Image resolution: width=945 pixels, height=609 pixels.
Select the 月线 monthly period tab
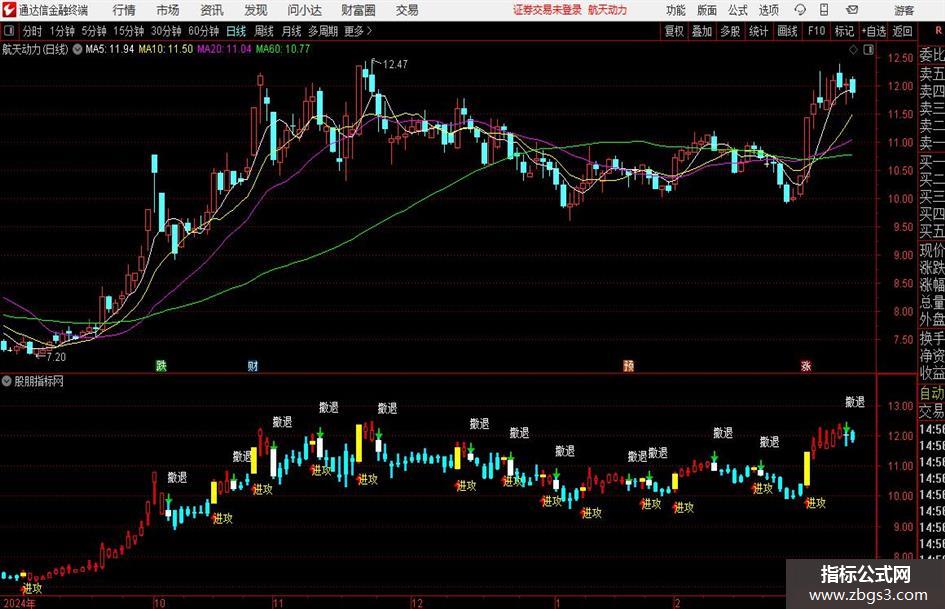tap(291, 31)
